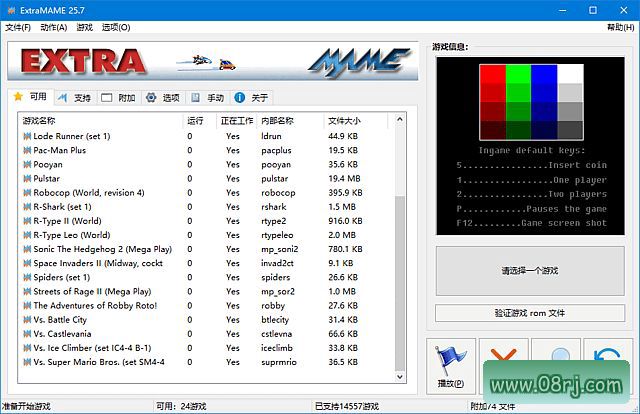Viewport: 640px width, 414px height.
Task: Open the 帮助(H) menu
Action: click(620, 27)
